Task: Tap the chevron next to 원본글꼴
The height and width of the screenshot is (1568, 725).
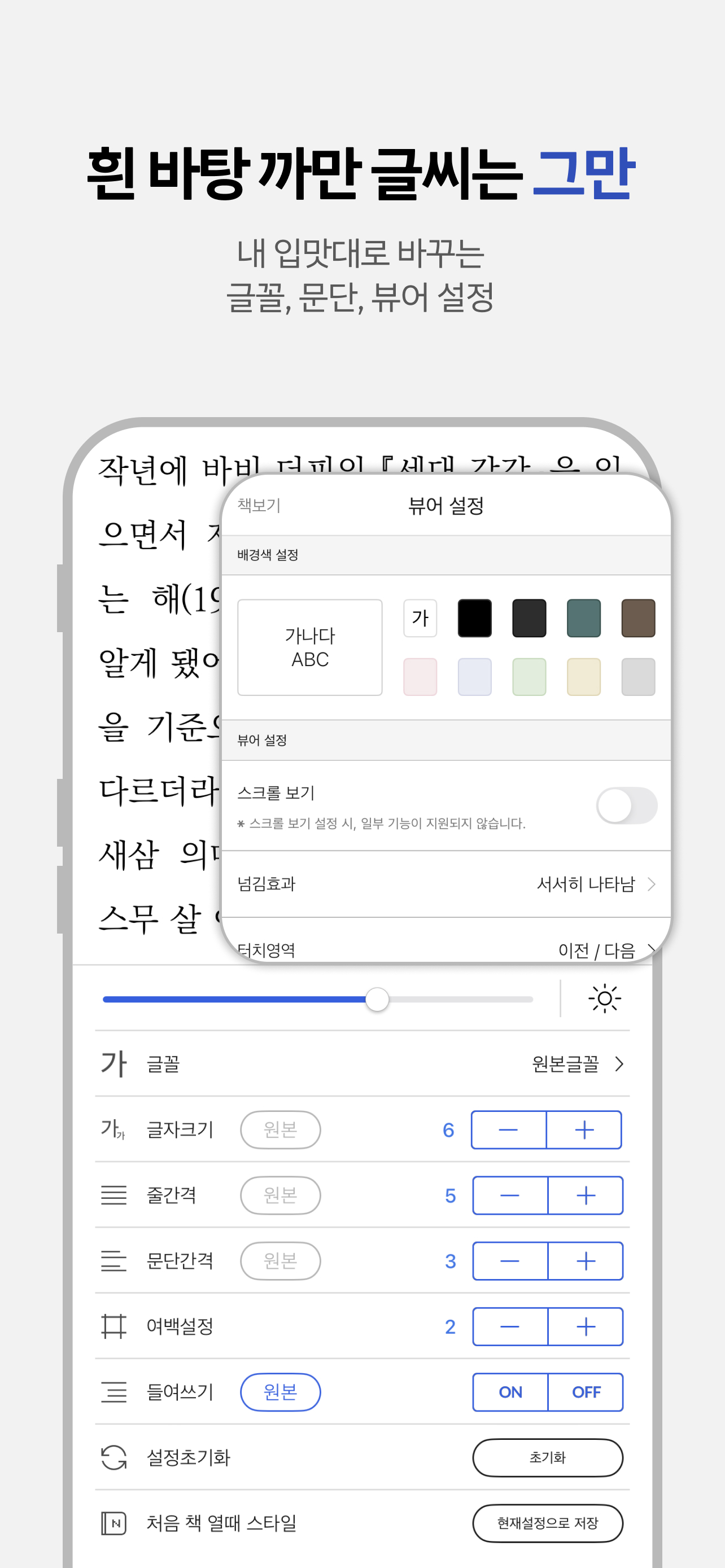Action: click(619, 1063)
